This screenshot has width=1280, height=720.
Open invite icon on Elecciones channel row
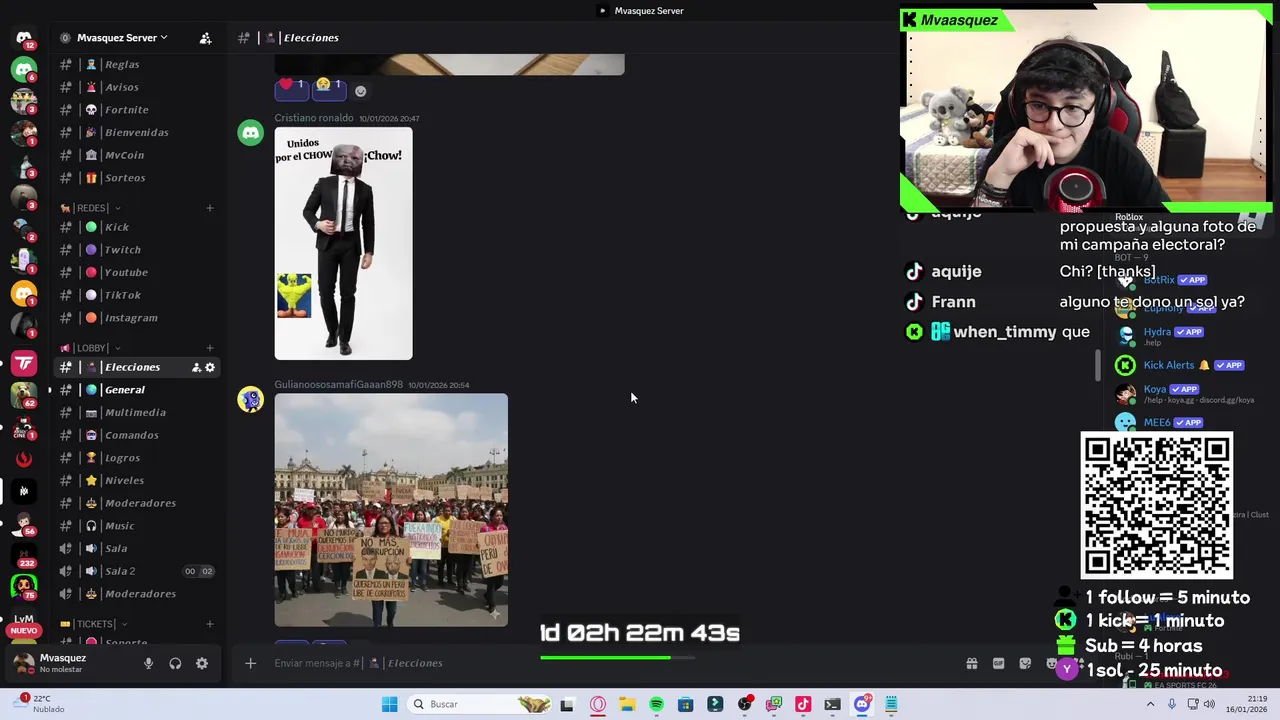tap(196, 367)
